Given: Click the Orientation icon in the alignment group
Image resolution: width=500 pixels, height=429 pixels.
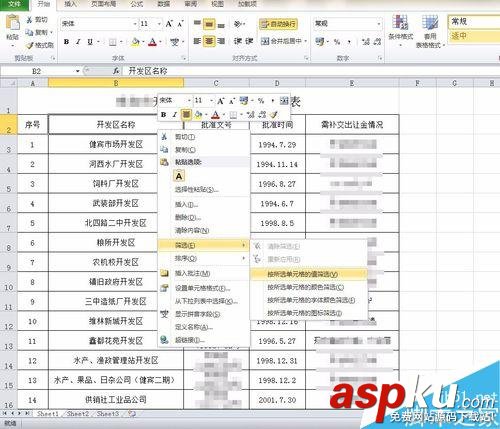Looking at the screenshot, I should [238, 24].
